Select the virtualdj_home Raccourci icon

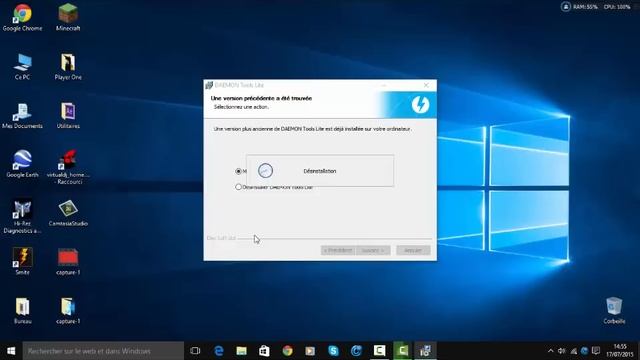(x=68, y=167)
